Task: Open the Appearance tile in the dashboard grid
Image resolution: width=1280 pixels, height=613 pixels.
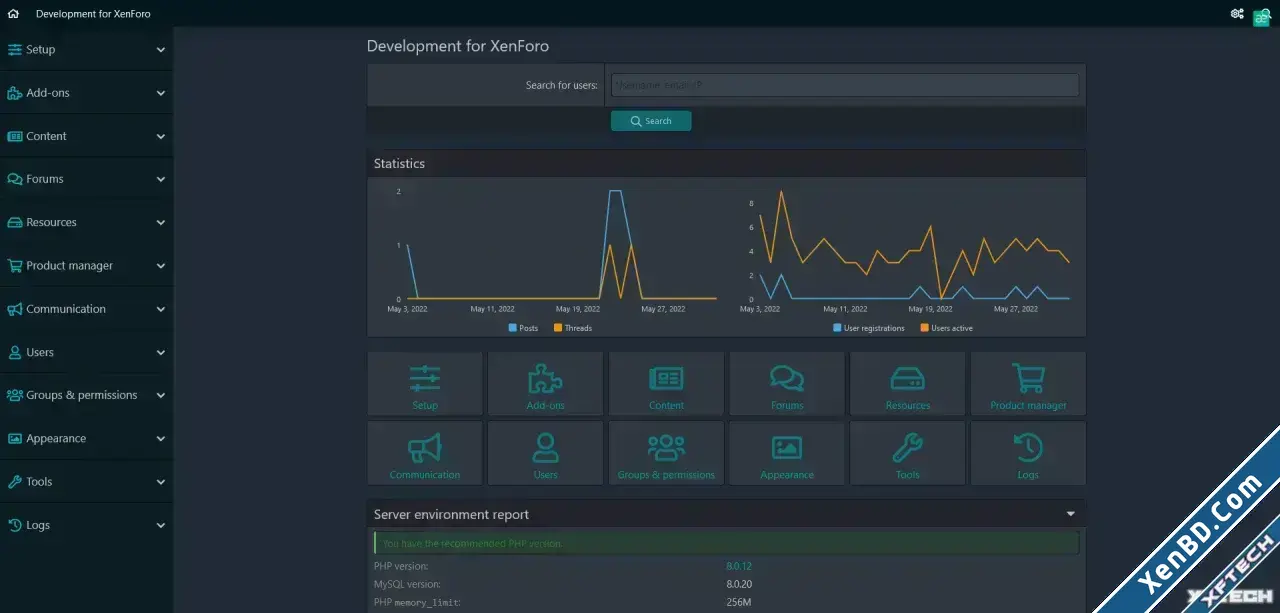Action: point(787,453)
